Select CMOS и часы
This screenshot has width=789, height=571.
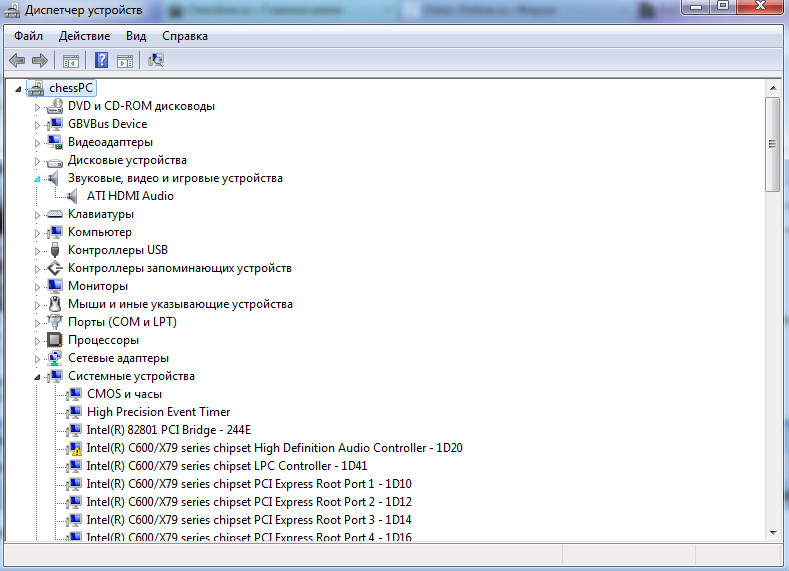(x=124, y=394)
